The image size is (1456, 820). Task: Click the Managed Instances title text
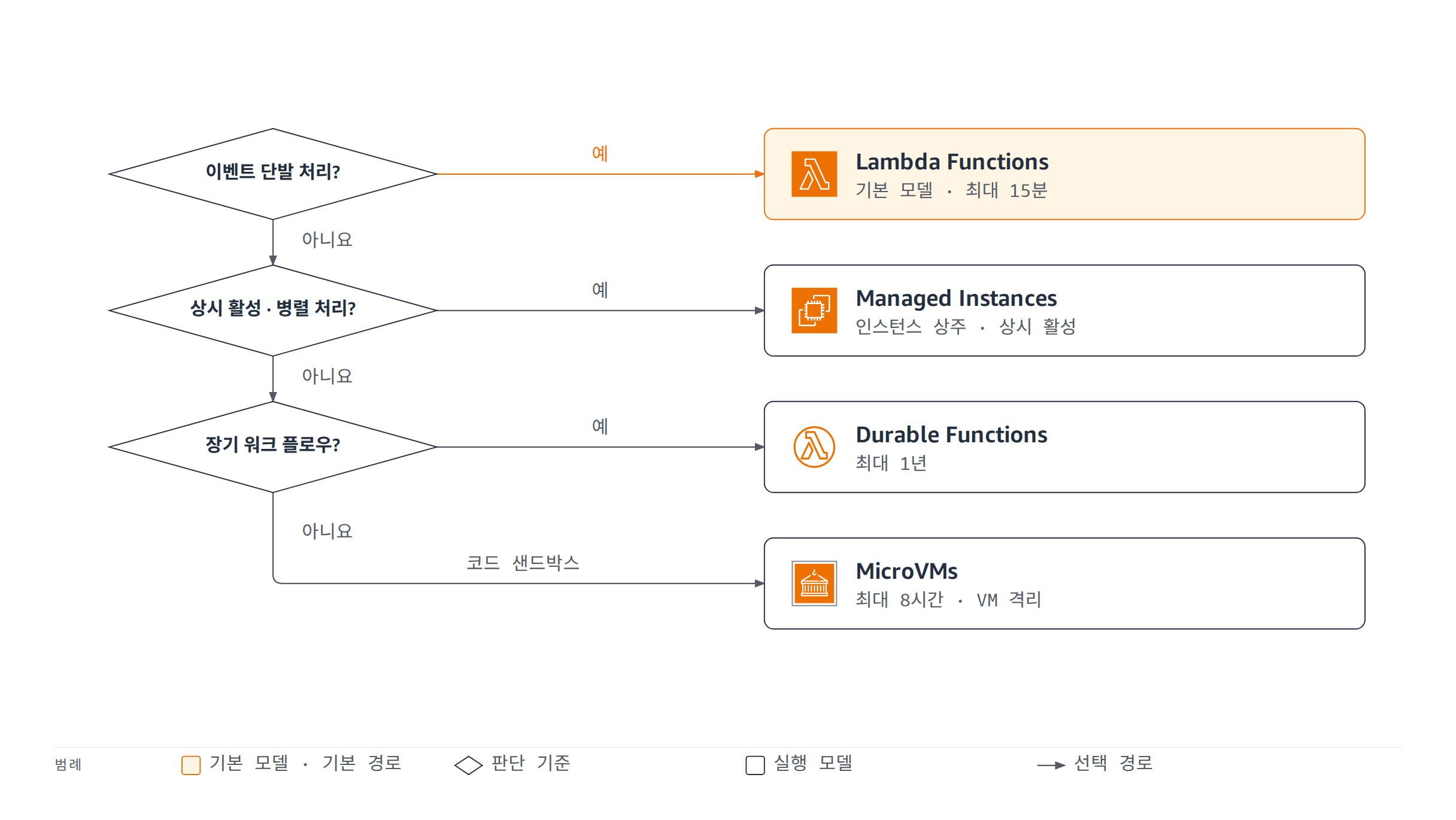956,299
